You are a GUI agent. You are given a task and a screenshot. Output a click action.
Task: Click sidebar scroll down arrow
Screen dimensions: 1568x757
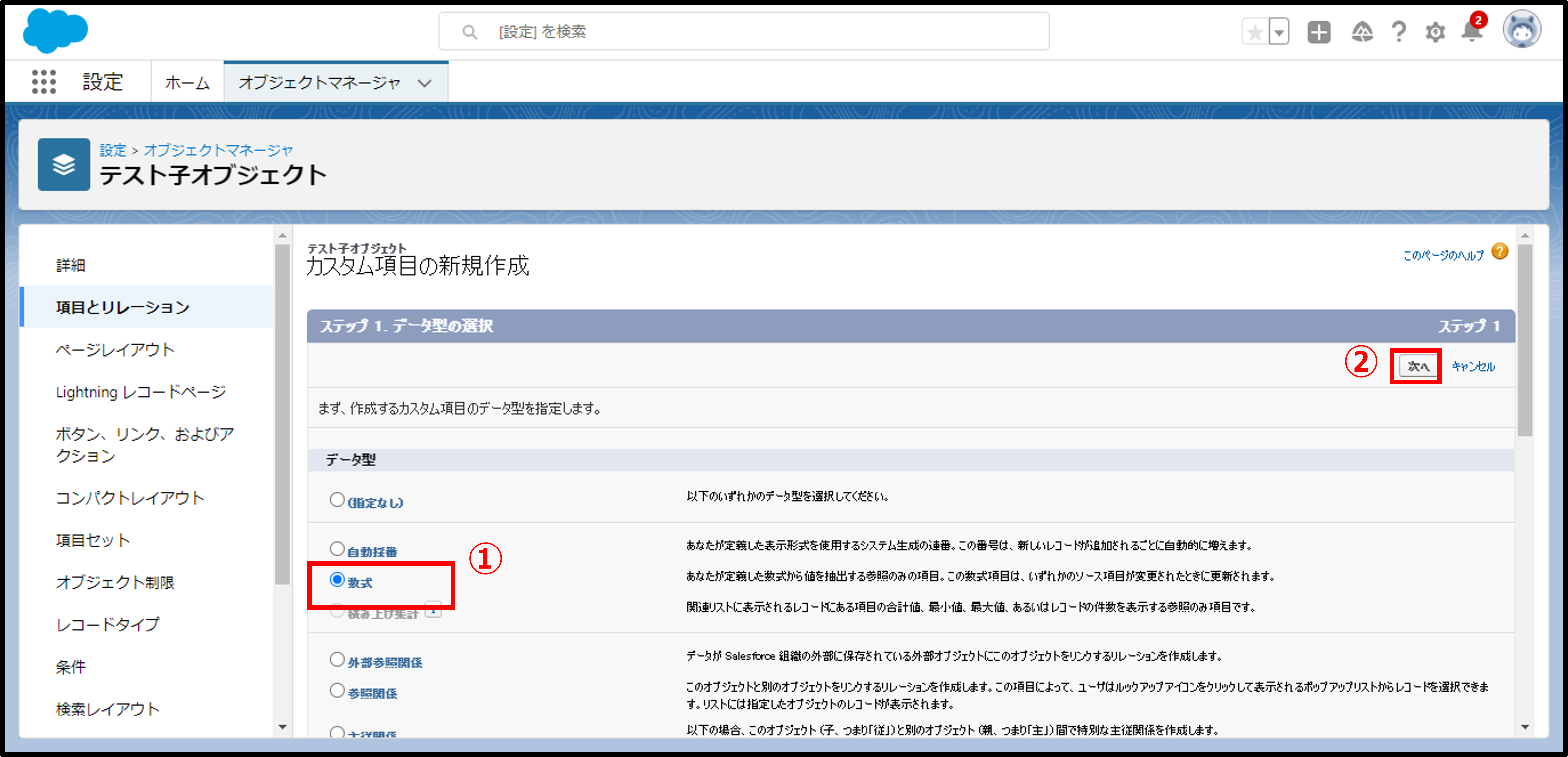tap(283, 726)
